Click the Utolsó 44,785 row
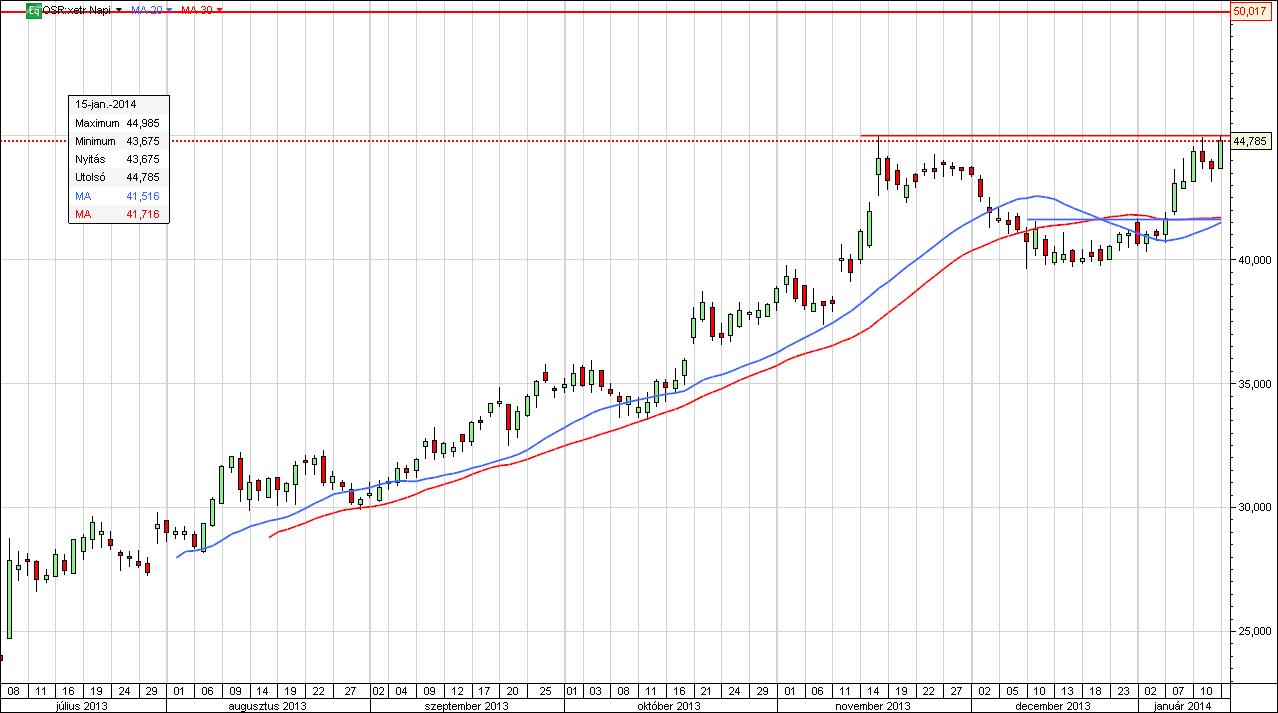 pos(117,178)
